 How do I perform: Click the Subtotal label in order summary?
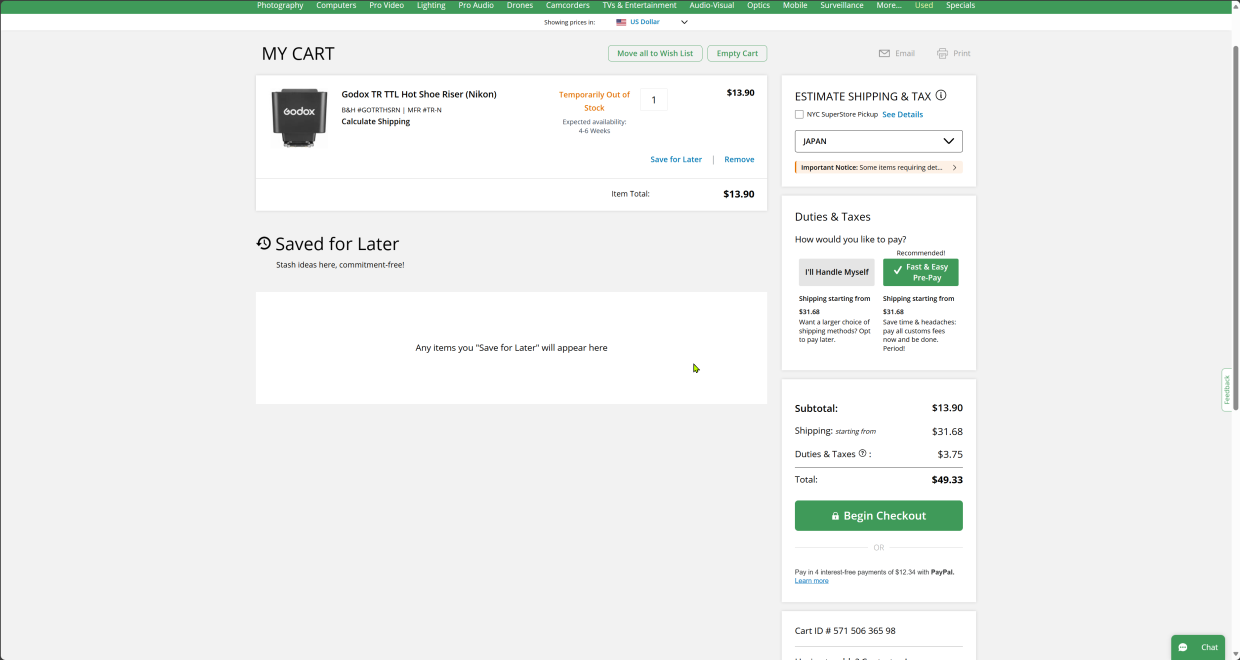click(x=817, y=409)
